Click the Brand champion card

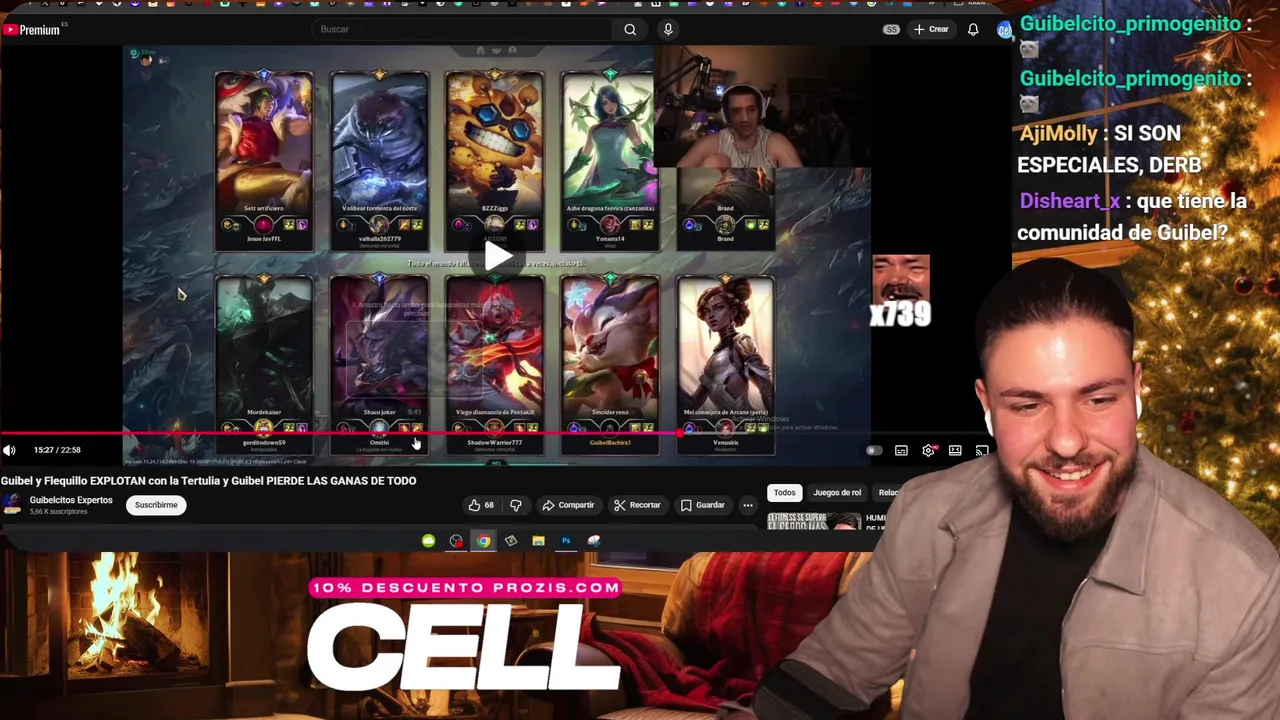(726, 210)
